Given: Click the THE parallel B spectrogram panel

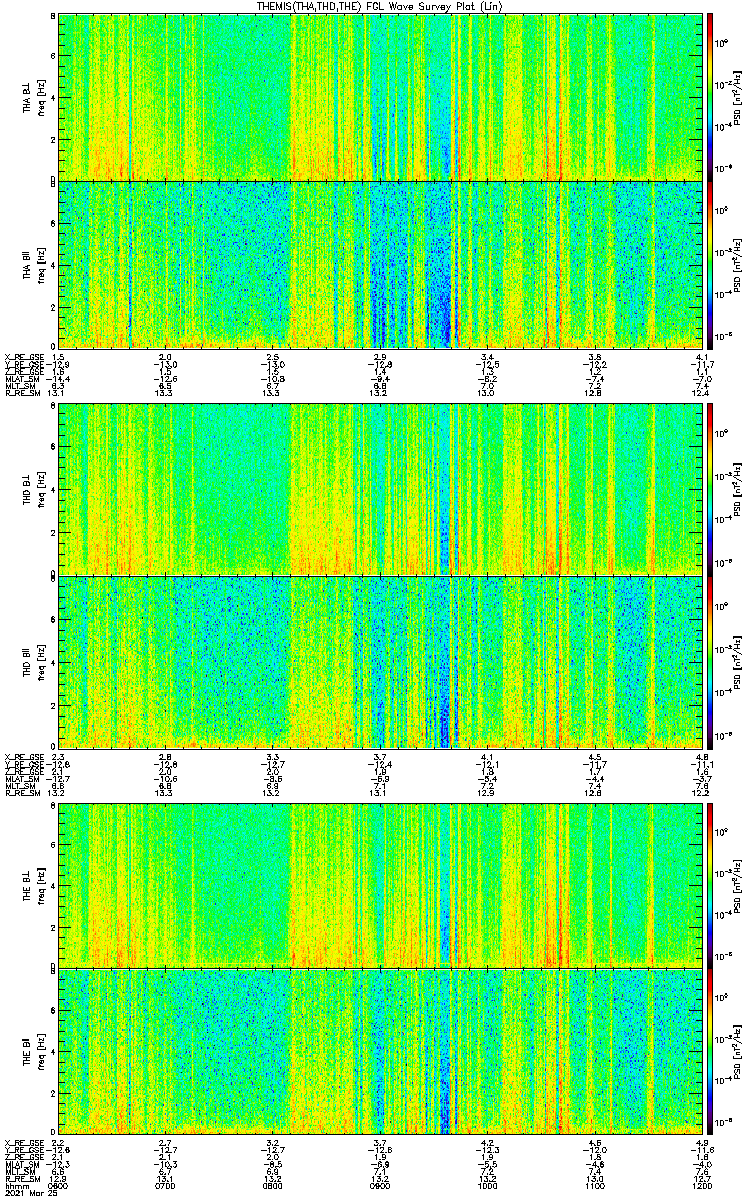Looking at the screenshot, I should click(380, 1050).
